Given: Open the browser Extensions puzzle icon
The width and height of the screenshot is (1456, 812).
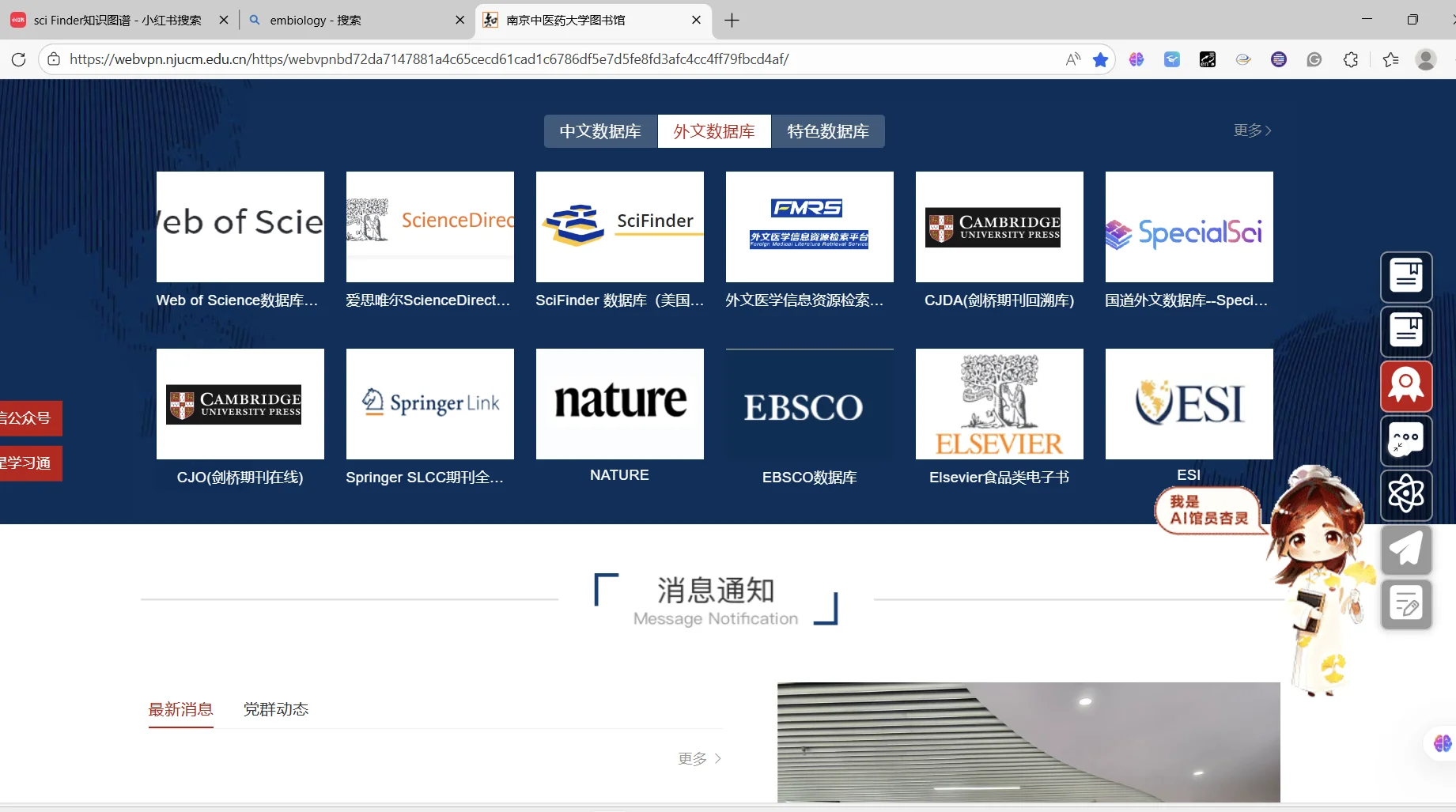Looking at the screenshot, I should coord(1351,59).
